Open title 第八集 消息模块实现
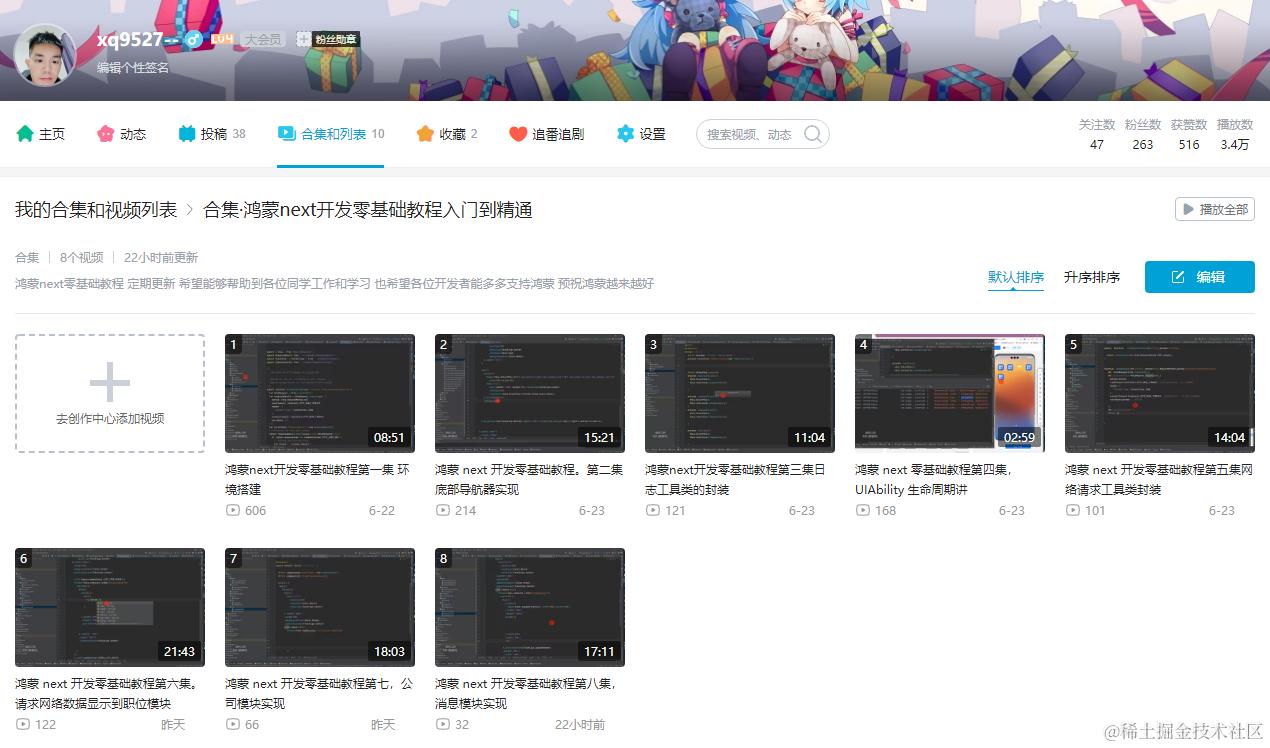This screenshot has width=1270, height=748. pos(526,693)
